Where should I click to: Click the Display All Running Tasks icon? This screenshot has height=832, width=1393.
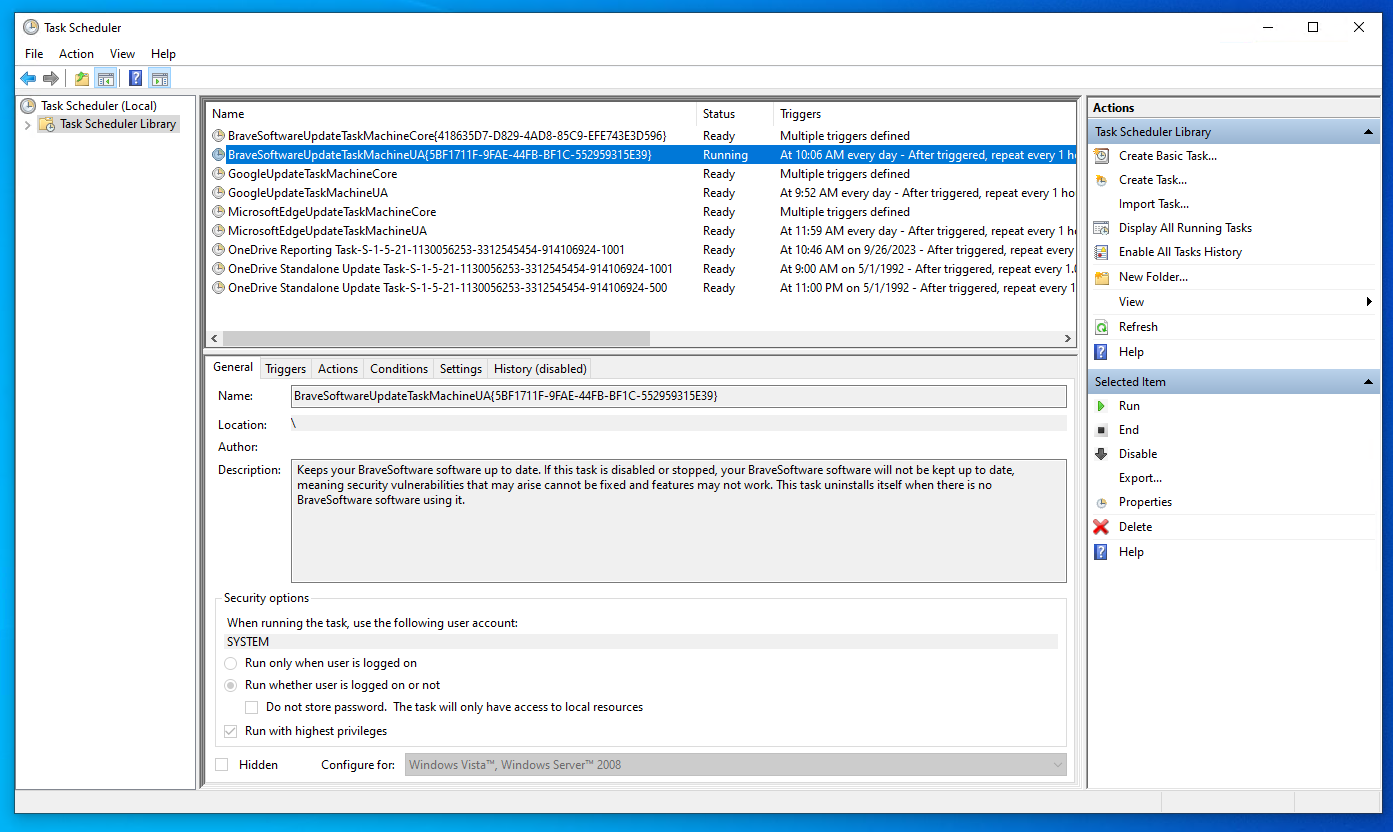1101,227
